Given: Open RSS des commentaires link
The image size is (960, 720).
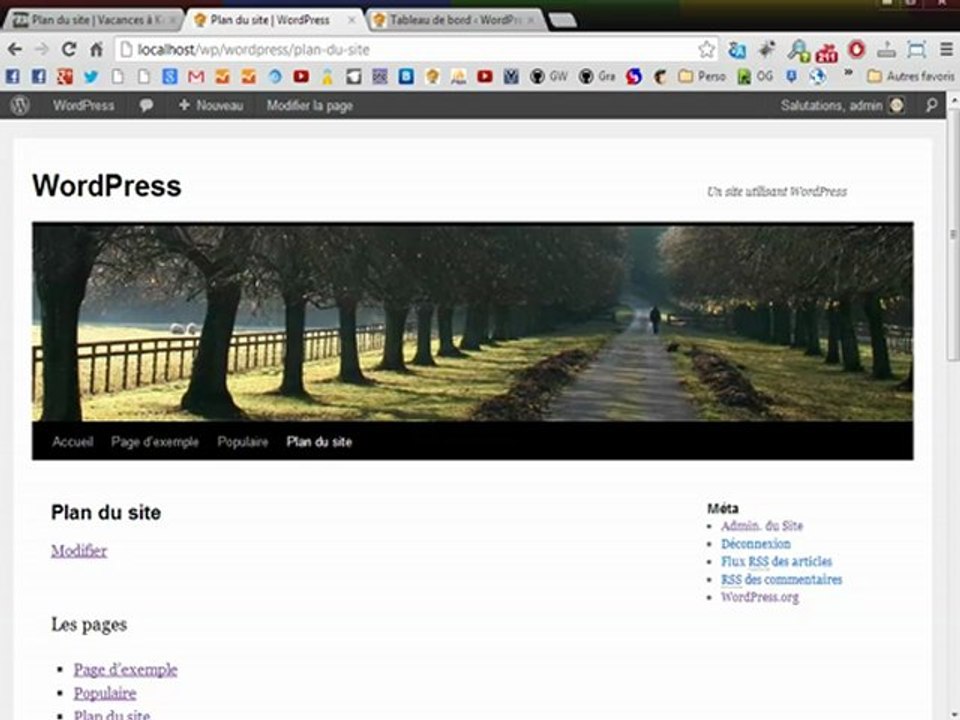Looking at the screenshot, I should pyautogui.click(x=781, y=579).
